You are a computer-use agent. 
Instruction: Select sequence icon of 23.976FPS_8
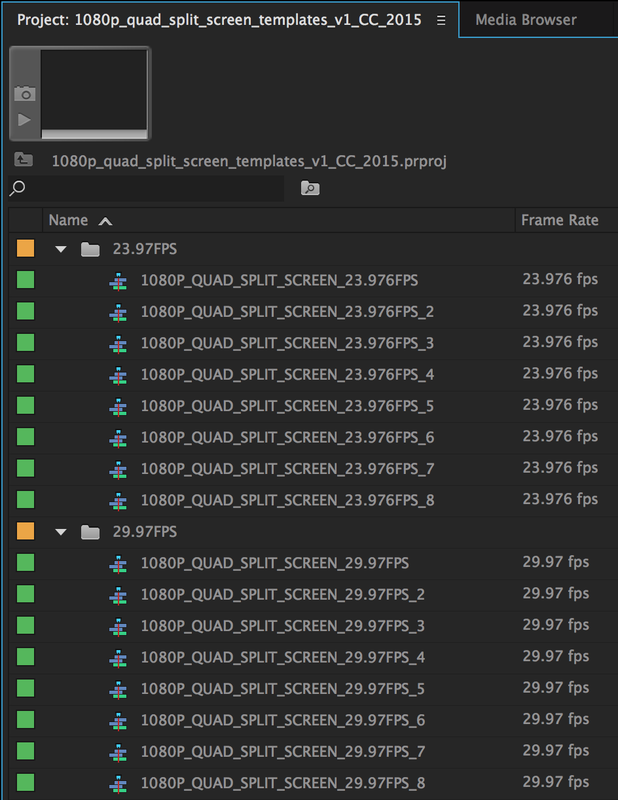[118, 502]
